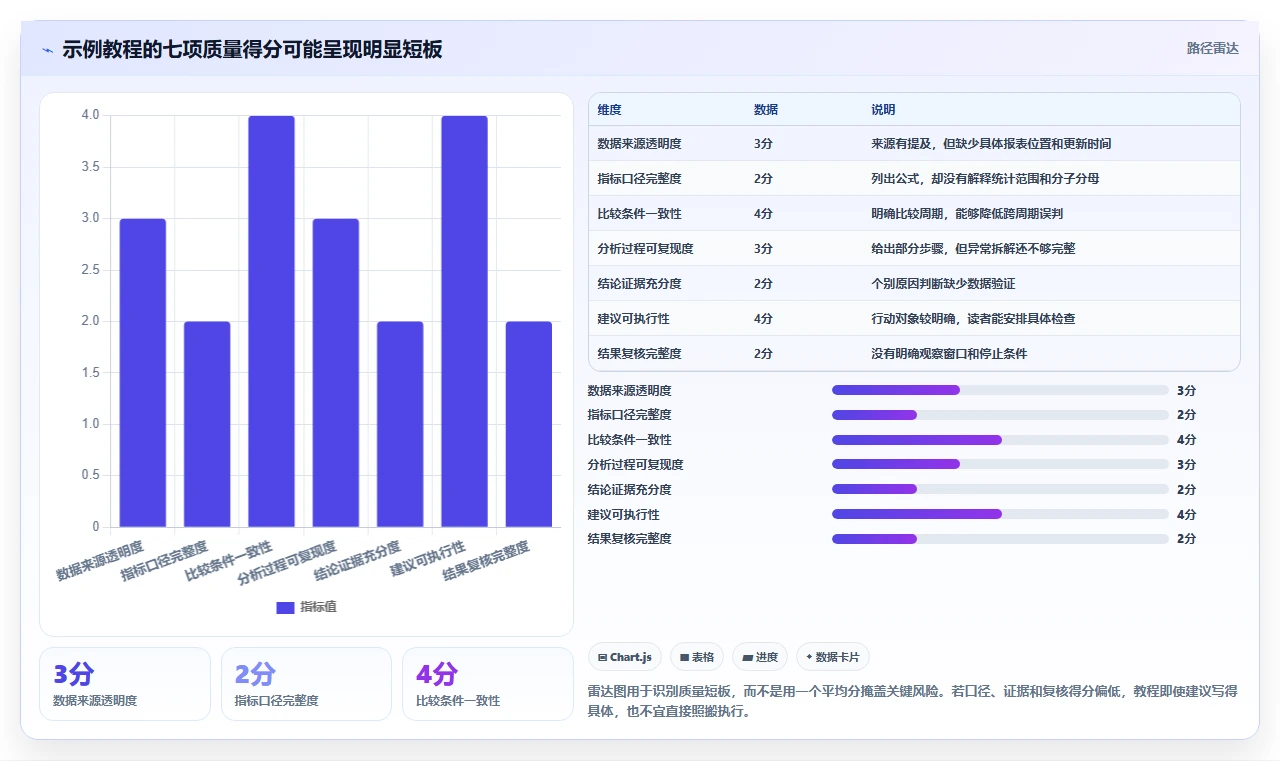Click the 数据来源透明度 bar in the chart
Viewport: 1280px width, 761px height.
click(x=143, y=372)
